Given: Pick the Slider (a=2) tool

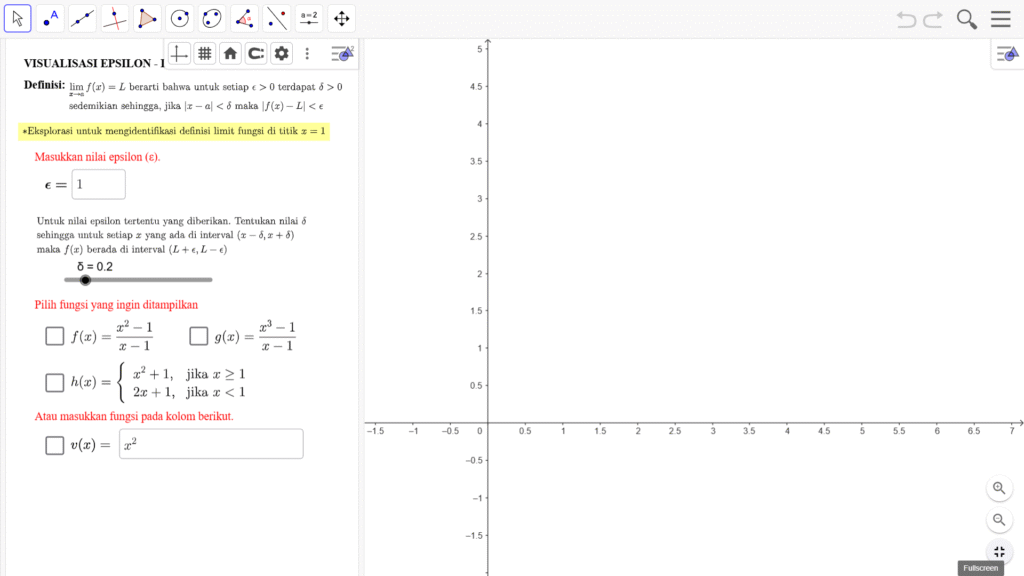Looking at the screenshot, I should tap(309, 18).
